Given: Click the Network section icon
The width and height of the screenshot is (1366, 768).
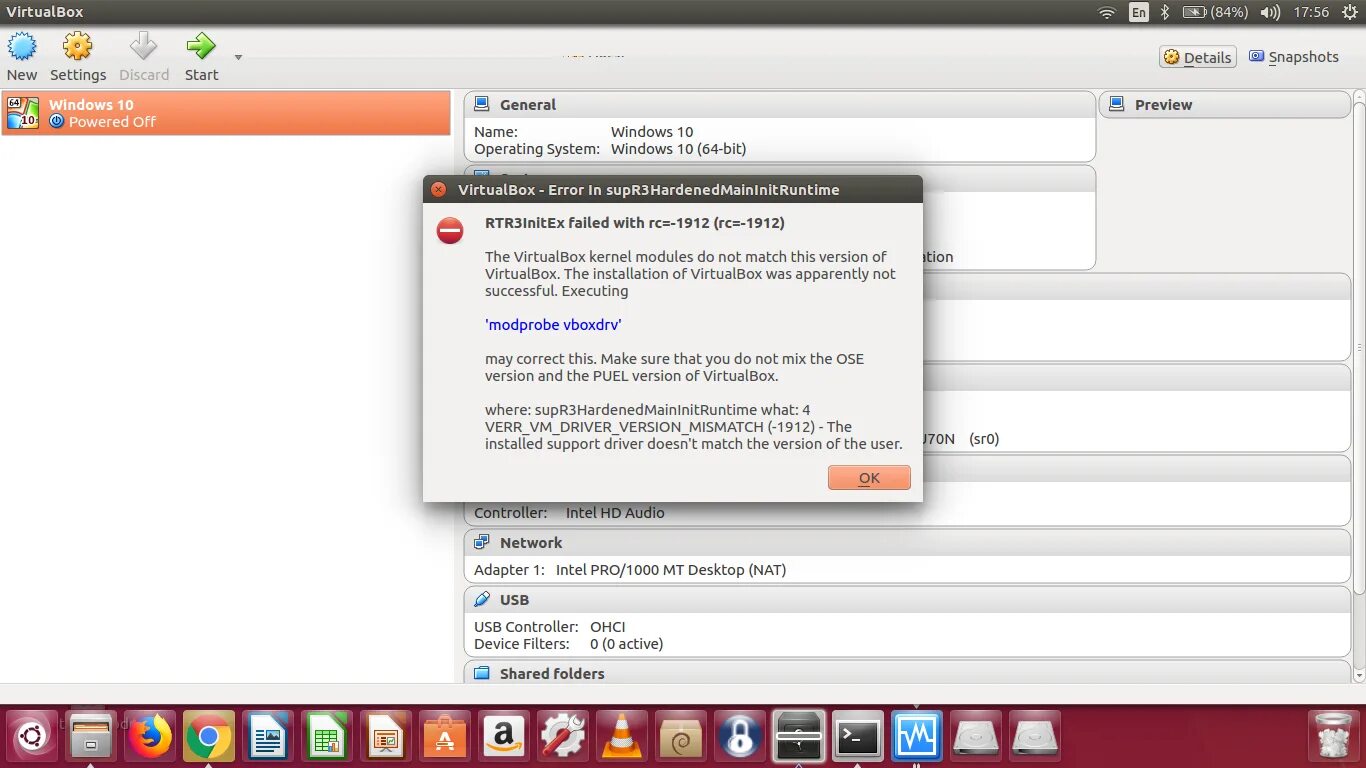Looking at the screenshot, I should (x=482, y=542).
